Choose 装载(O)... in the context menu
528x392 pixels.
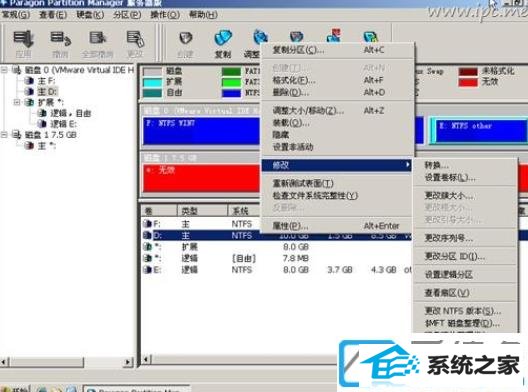pyautogui.click(x=337, y=123)
